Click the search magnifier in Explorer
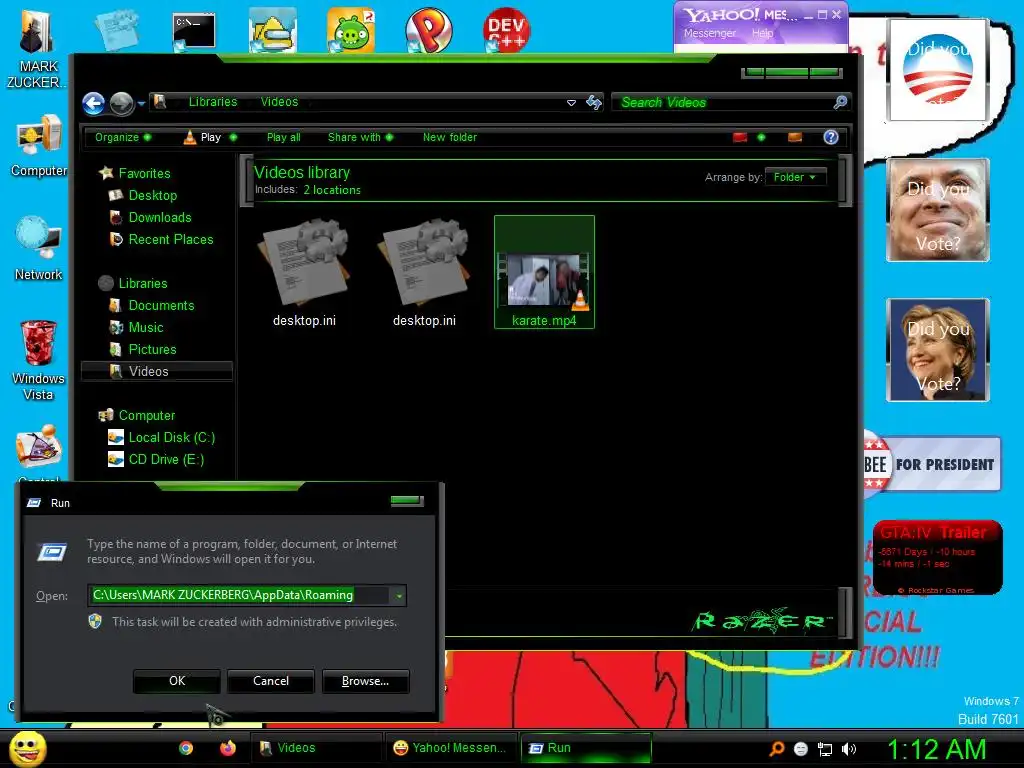The image size is (1024, 768). click(840, 102)
